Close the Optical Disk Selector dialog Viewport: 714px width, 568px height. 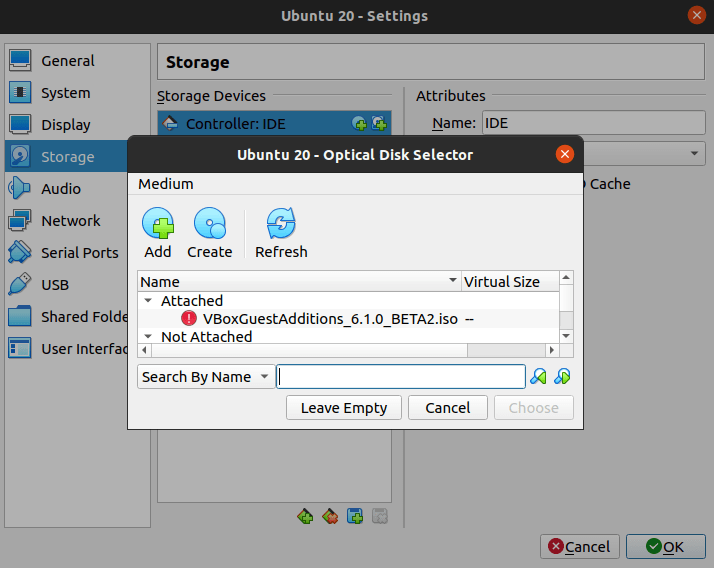565,154
